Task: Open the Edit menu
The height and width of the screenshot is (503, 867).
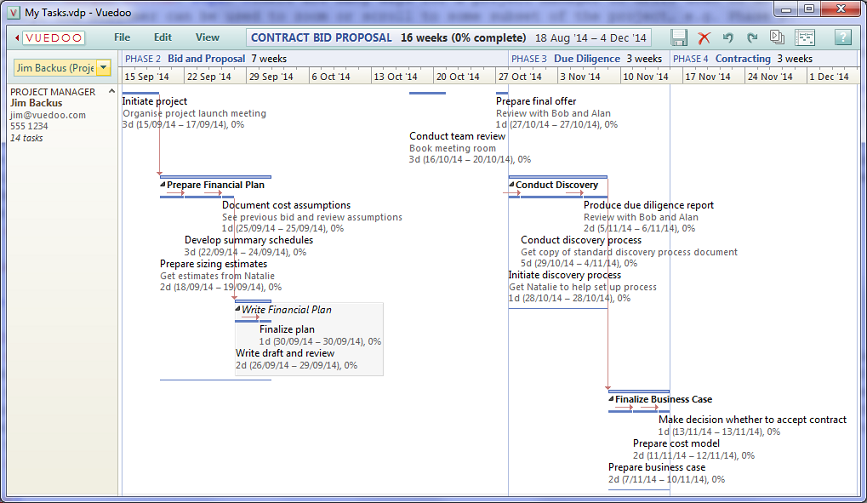Action: pos(162,37)
